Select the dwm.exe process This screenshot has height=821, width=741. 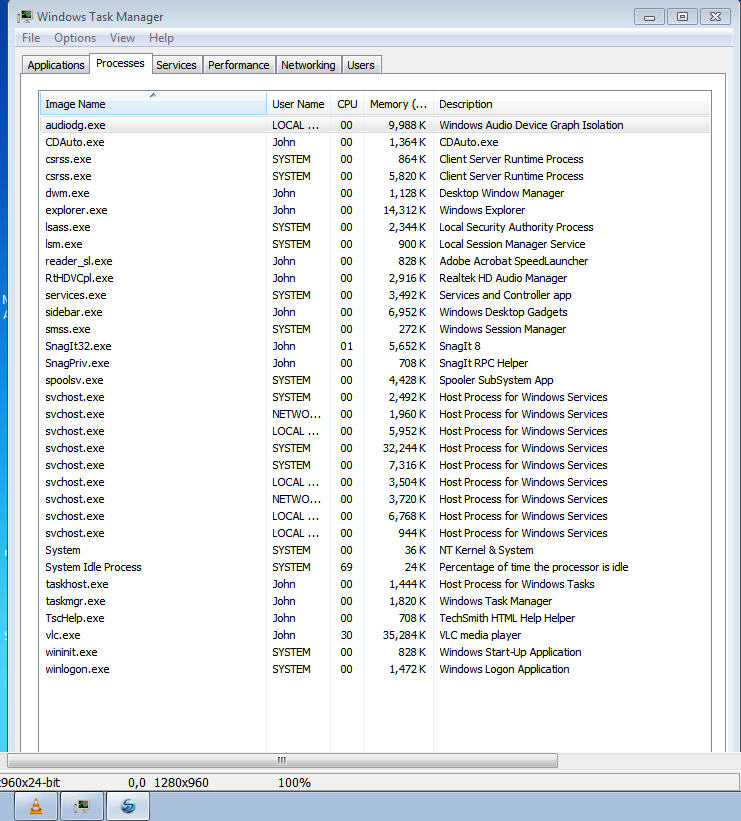(x=375, y=193)
